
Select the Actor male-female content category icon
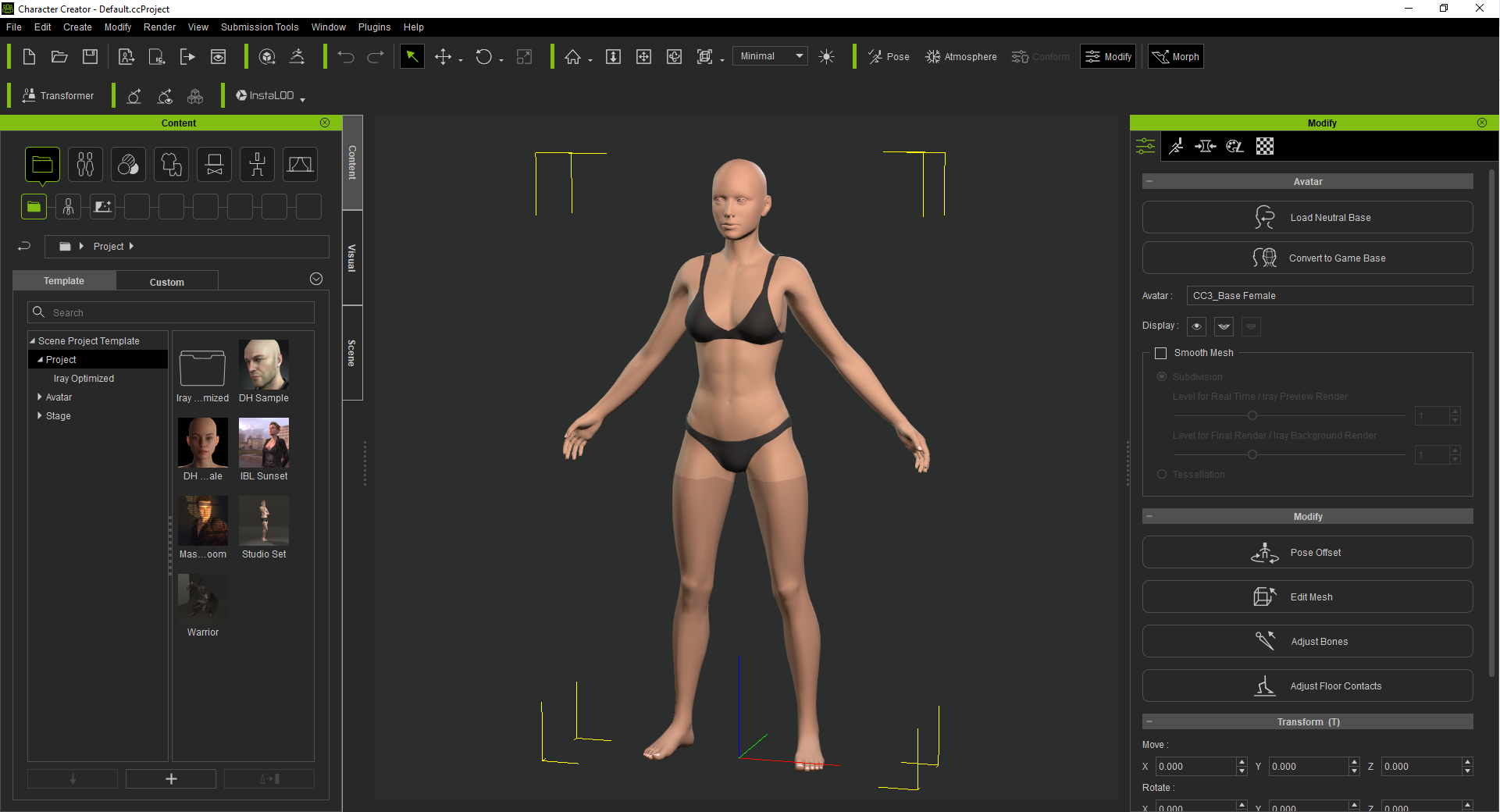[85, 165]
